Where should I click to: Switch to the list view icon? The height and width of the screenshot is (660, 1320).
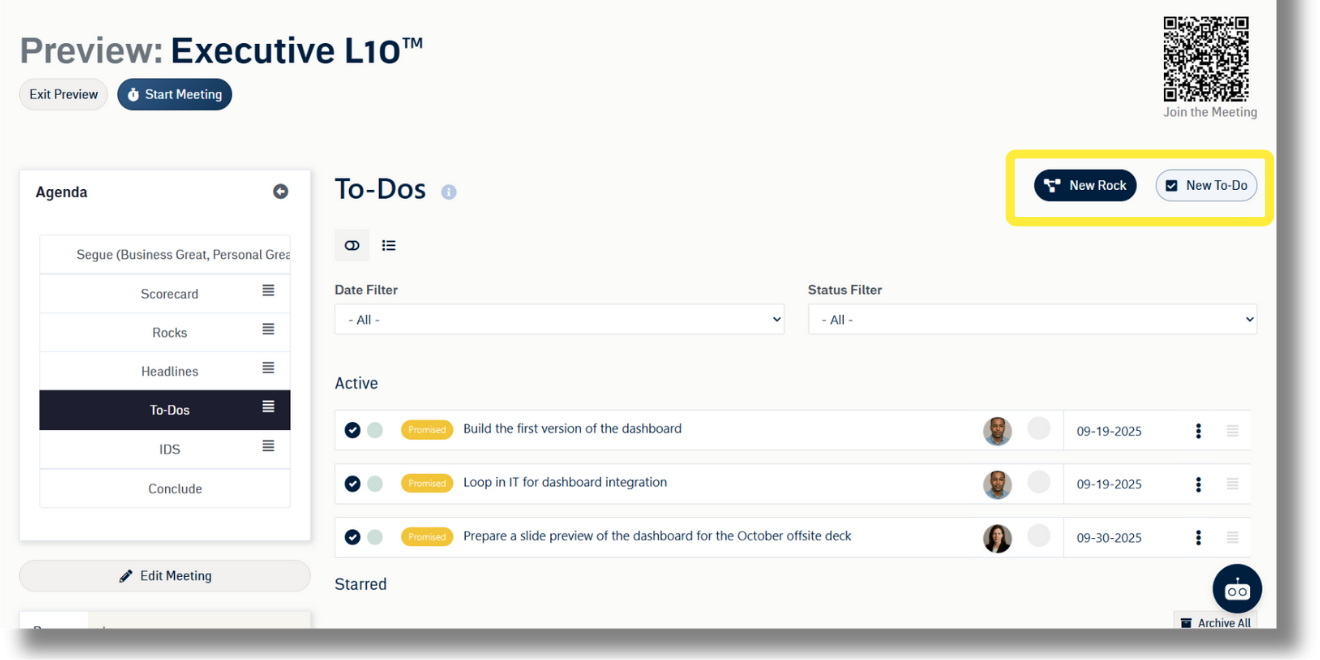(x=389, y=245)
